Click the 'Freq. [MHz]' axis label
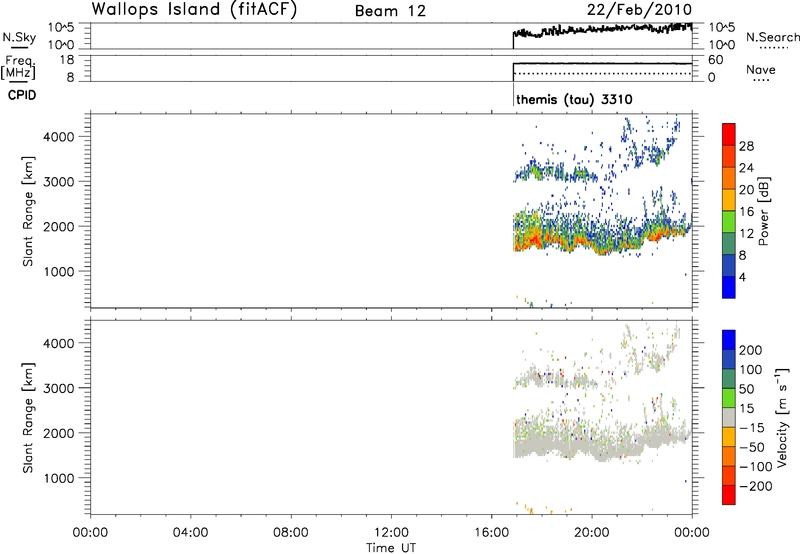 point(19,67)
